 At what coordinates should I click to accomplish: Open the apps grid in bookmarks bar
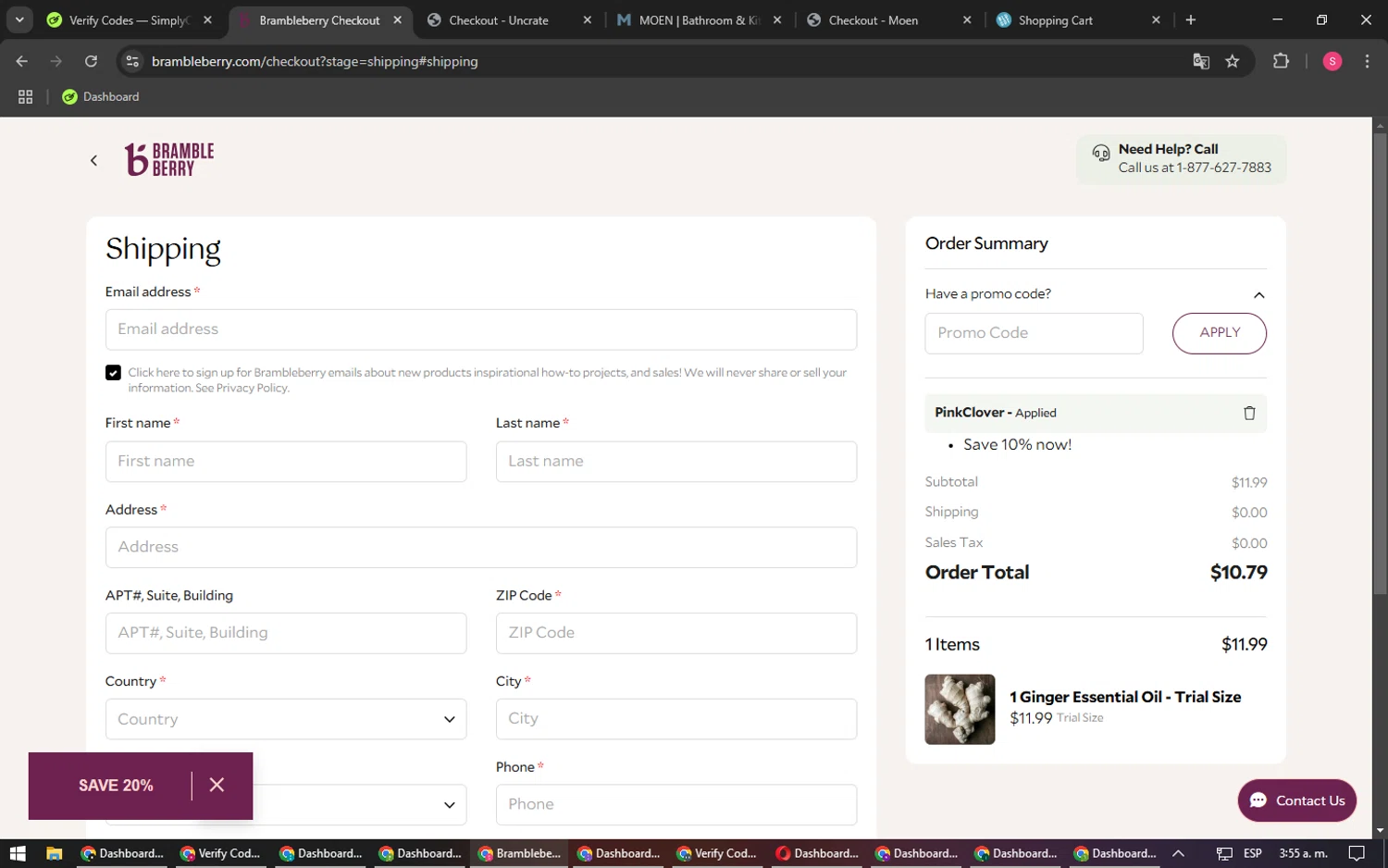click(x=26, y=96)
